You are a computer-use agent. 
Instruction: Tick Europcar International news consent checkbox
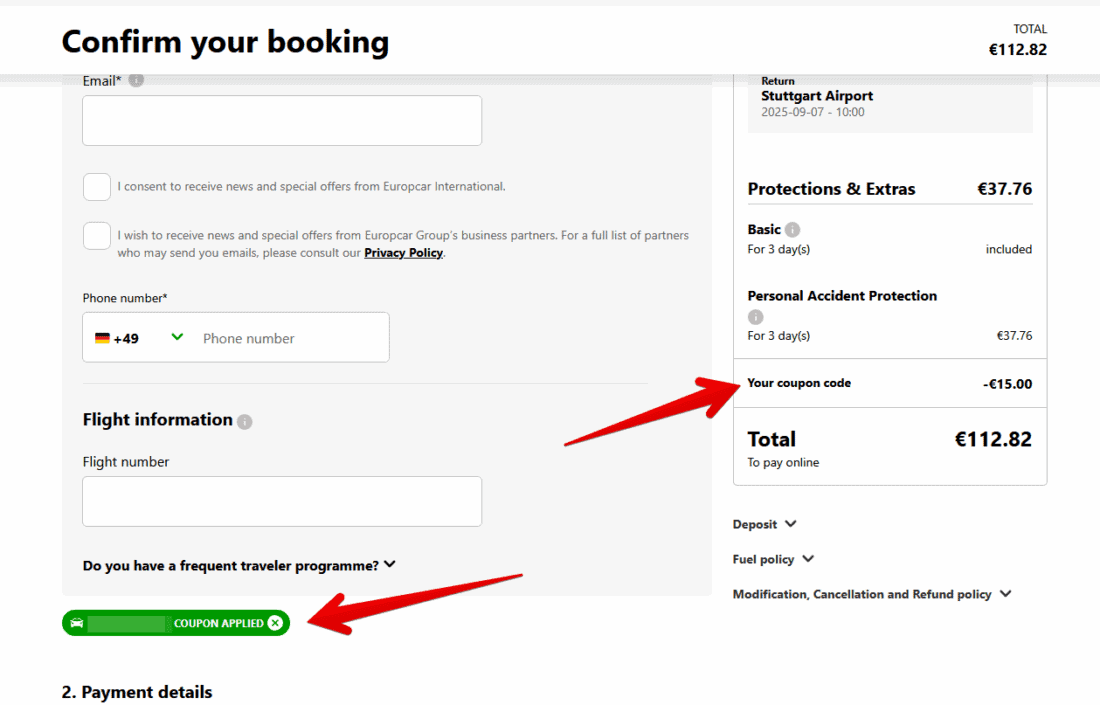(97, 187)
